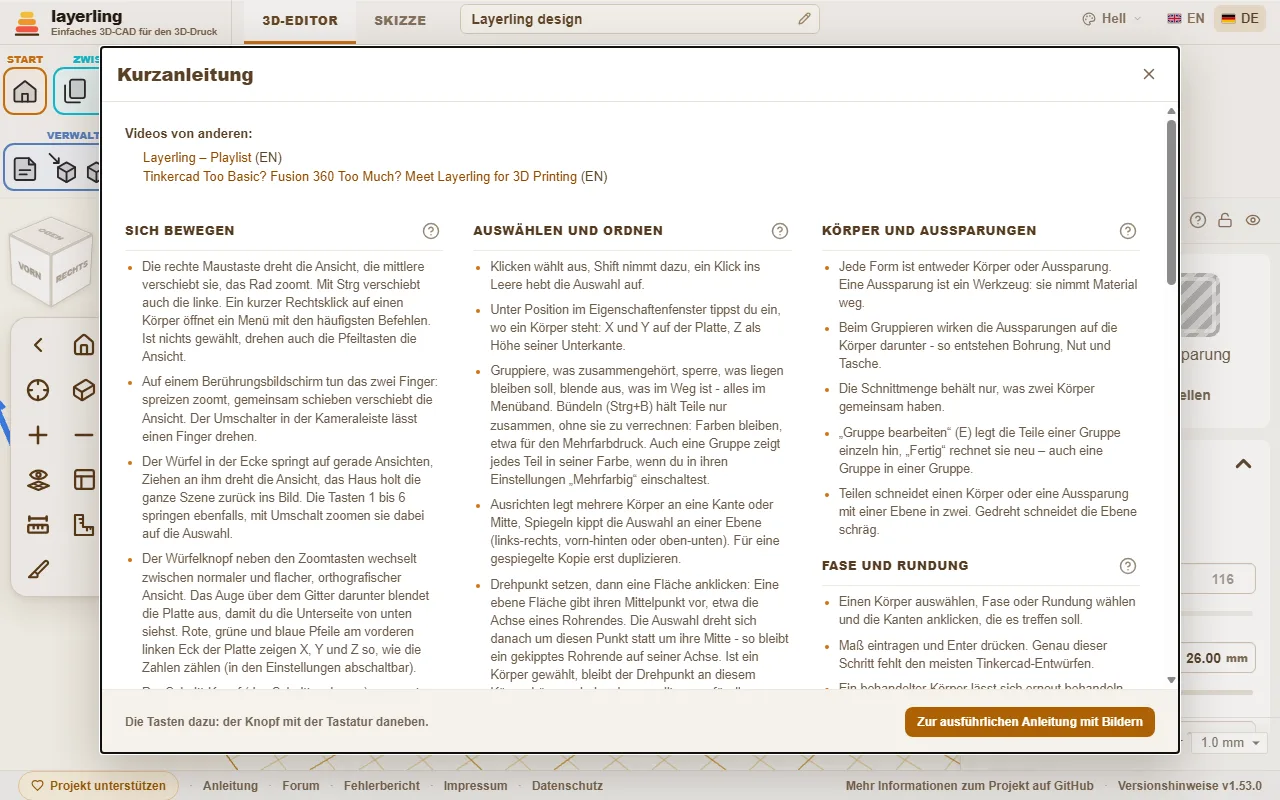Click the home icon under START

pos(25,91)
